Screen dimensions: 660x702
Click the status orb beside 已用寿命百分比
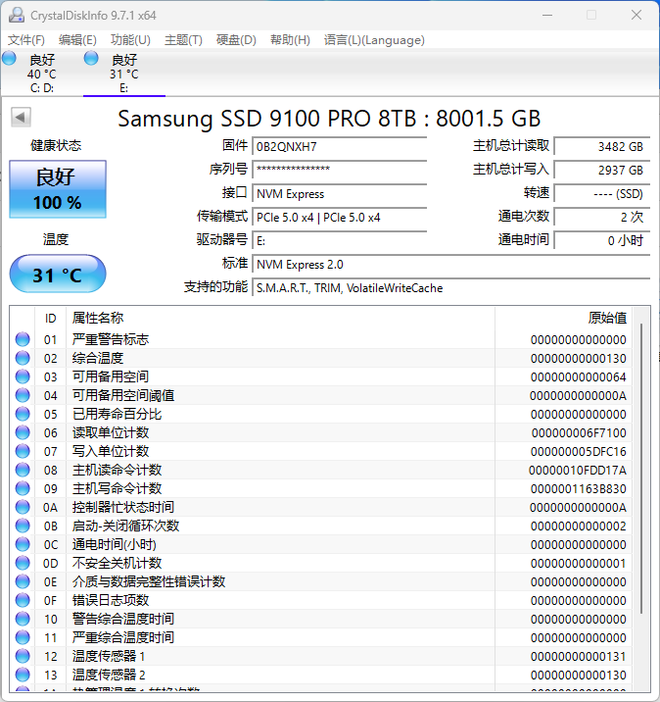click(x=22, y=414)
